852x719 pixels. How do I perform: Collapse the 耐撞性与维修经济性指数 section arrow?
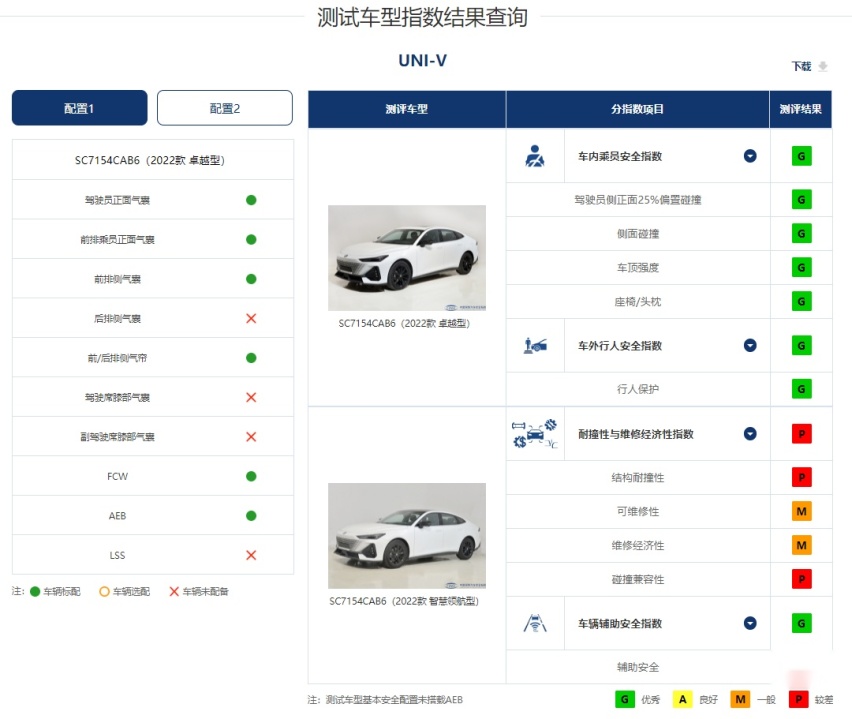click(750, 434)
